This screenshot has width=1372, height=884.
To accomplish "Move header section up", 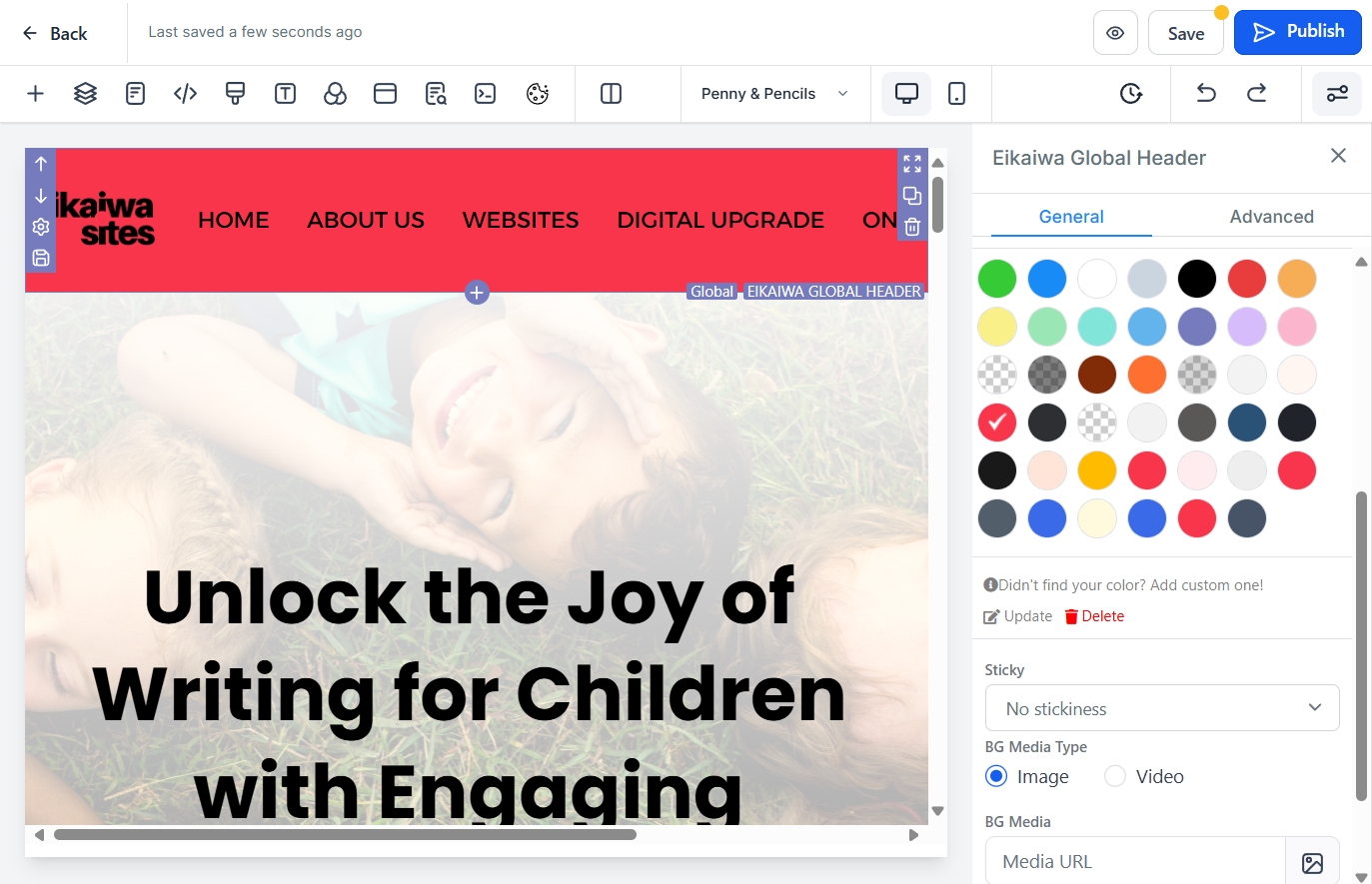I will (41, 164).
